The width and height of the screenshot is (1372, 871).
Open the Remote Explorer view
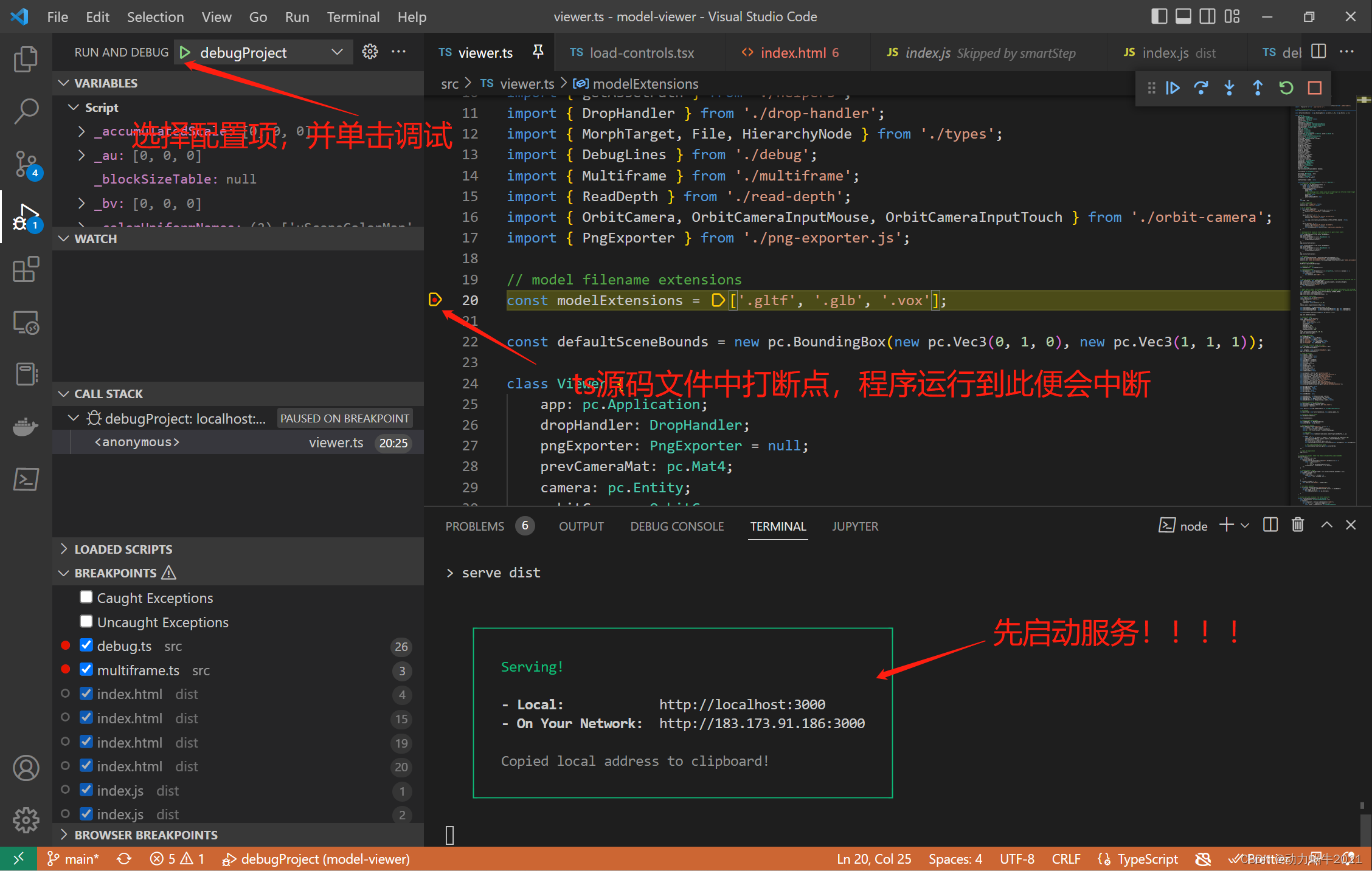tap(26, 322)
